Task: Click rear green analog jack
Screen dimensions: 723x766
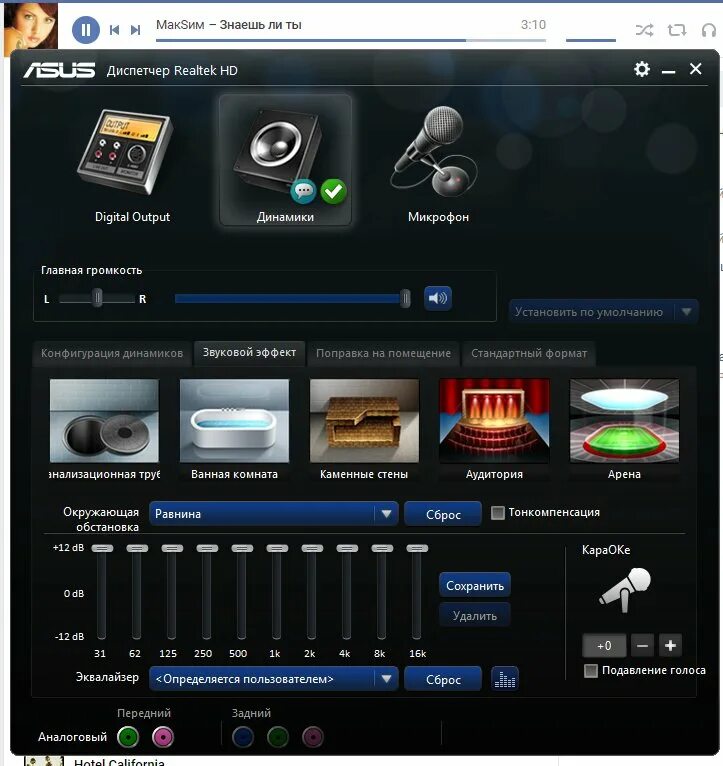Action: click(x=278, y=737)
